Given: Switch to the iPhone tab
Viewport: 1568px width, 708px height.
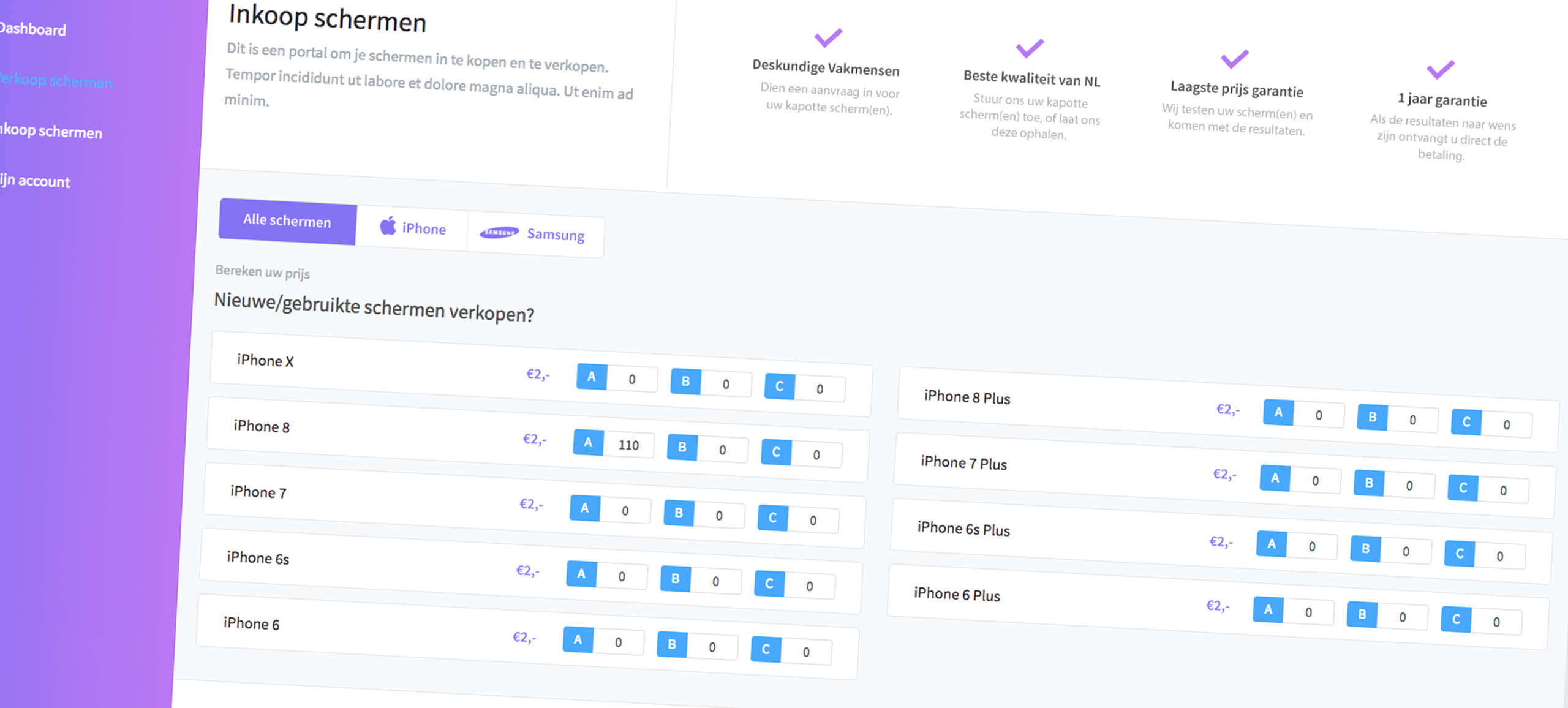Looking at the screenshot, I should tap(412, 227).
